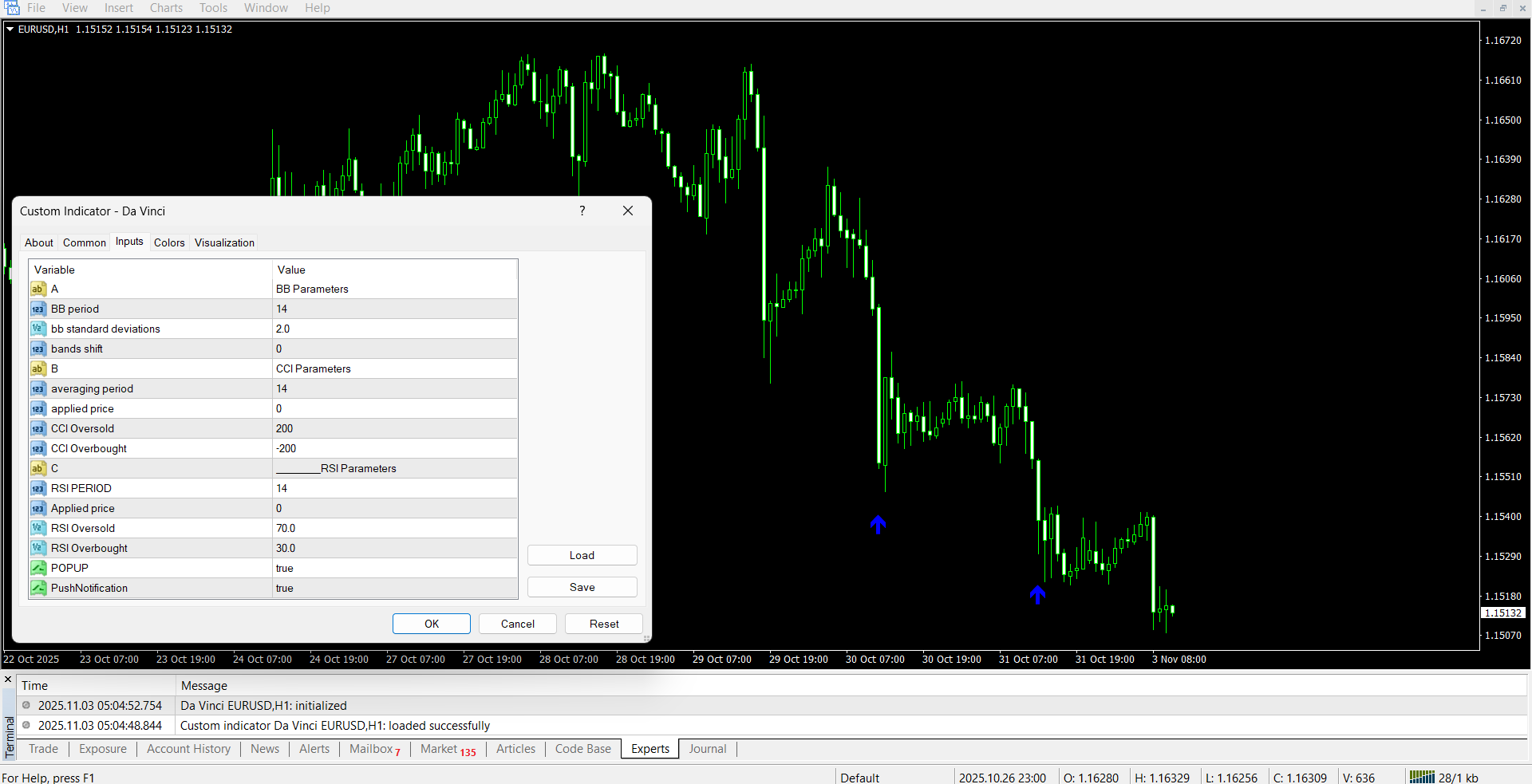Click the Load button
Image resolution: width=1532 pixels, height=784 pixels.
(582, 555)
